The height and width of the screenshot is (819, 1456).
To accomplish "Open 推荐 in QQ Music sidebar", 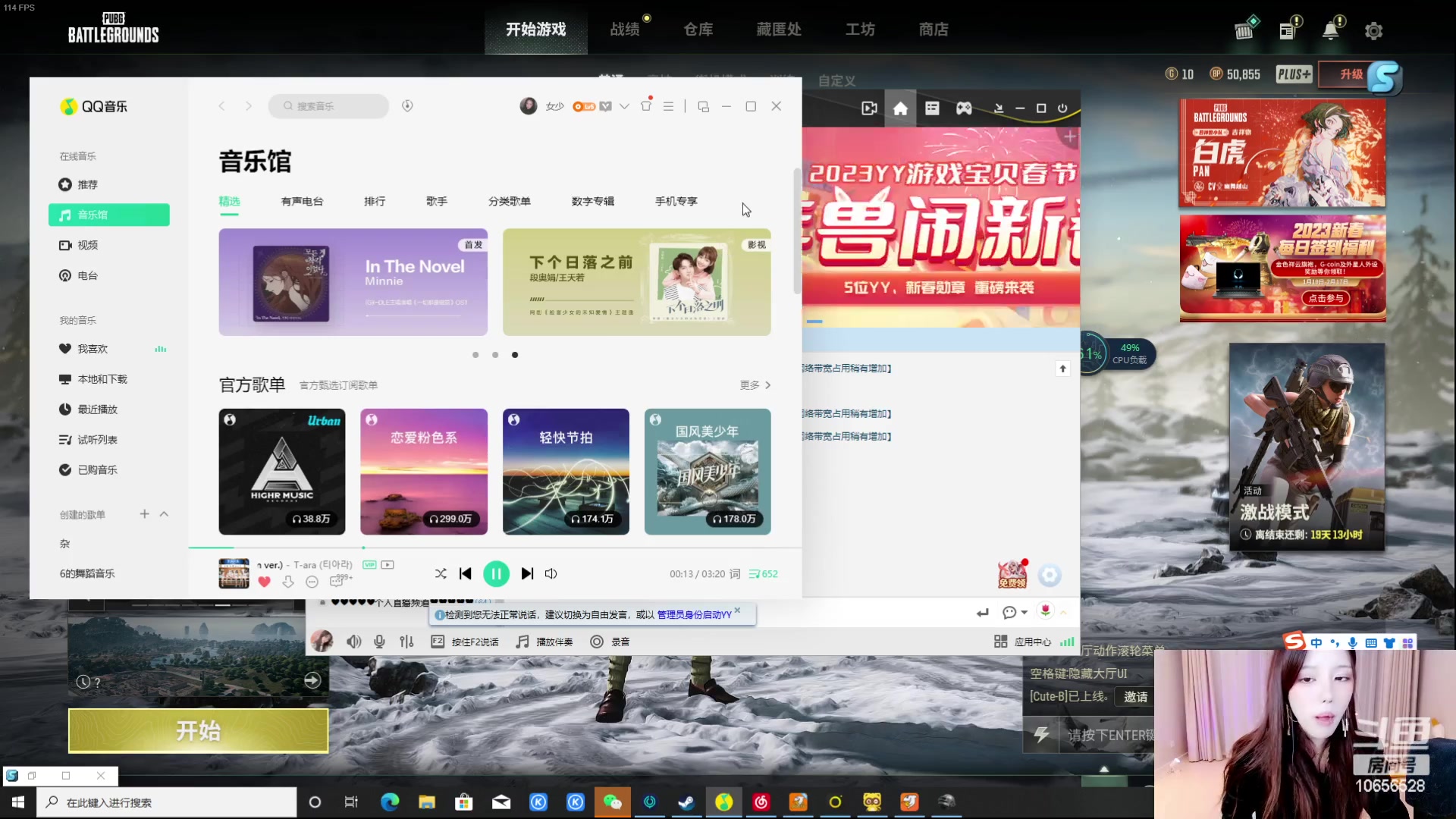I will (x=109, y=184).
